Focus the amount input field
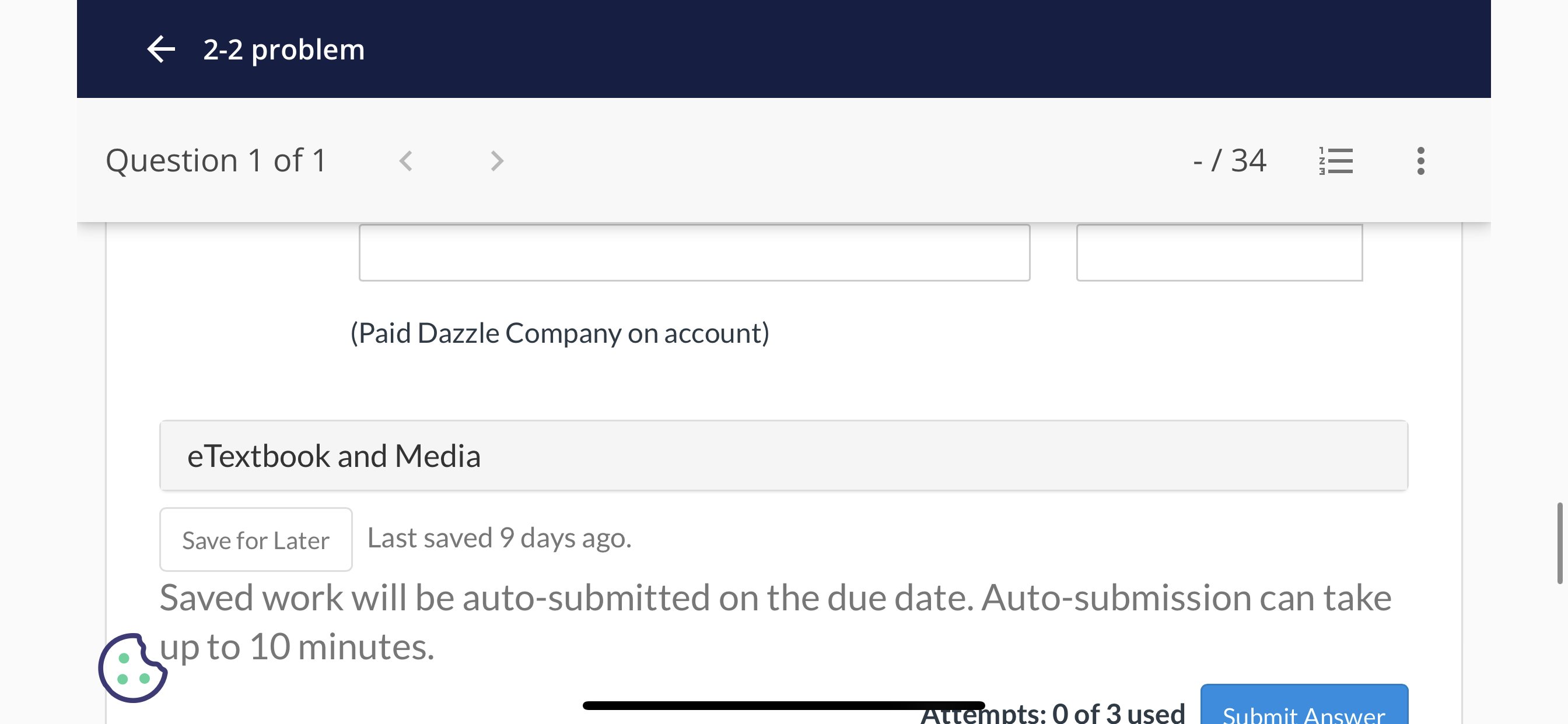1568x724 pixels. 1219,252
